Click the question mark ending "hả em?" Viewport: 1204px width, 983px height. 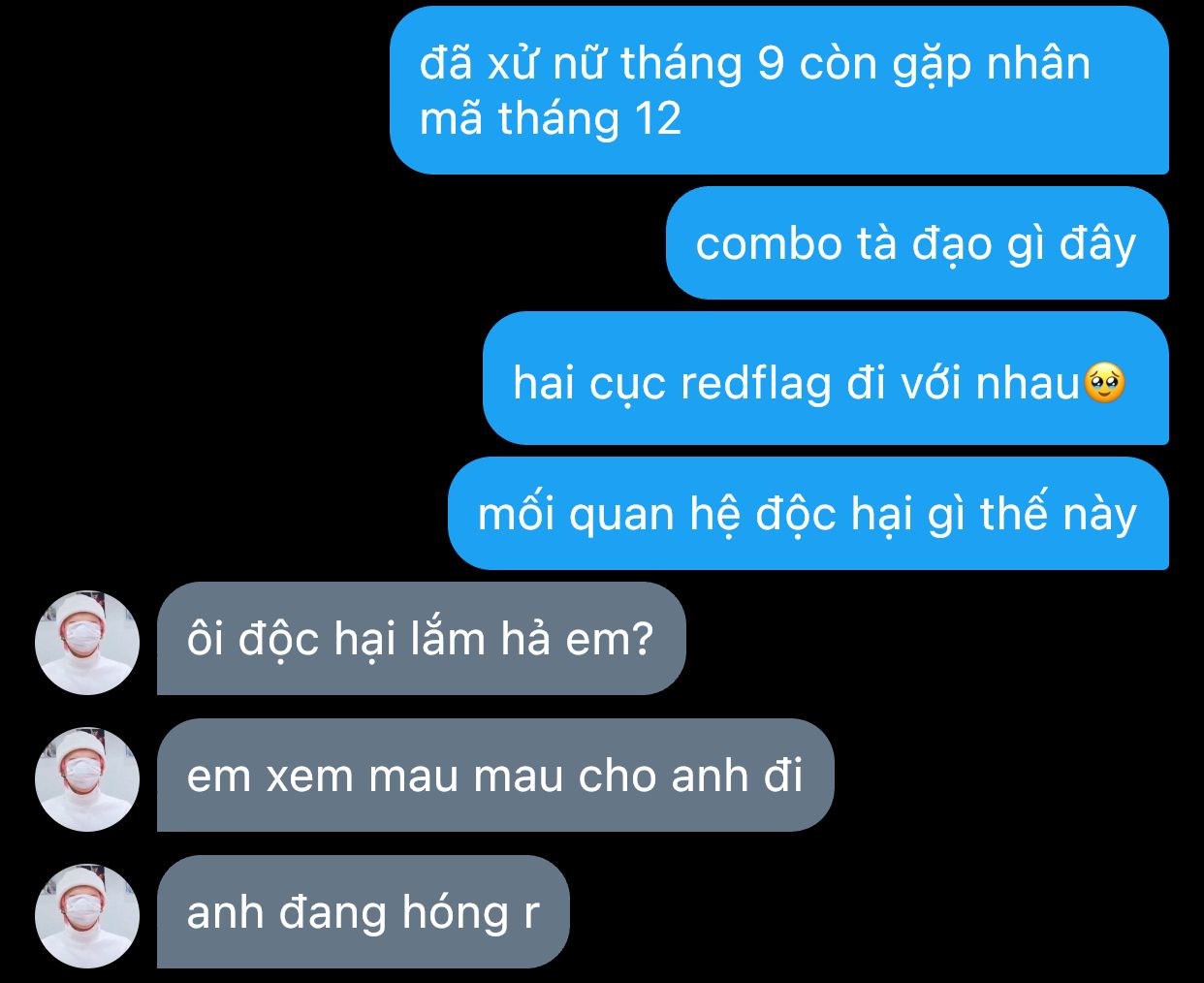pyautogui.click(x=642, y=640)
